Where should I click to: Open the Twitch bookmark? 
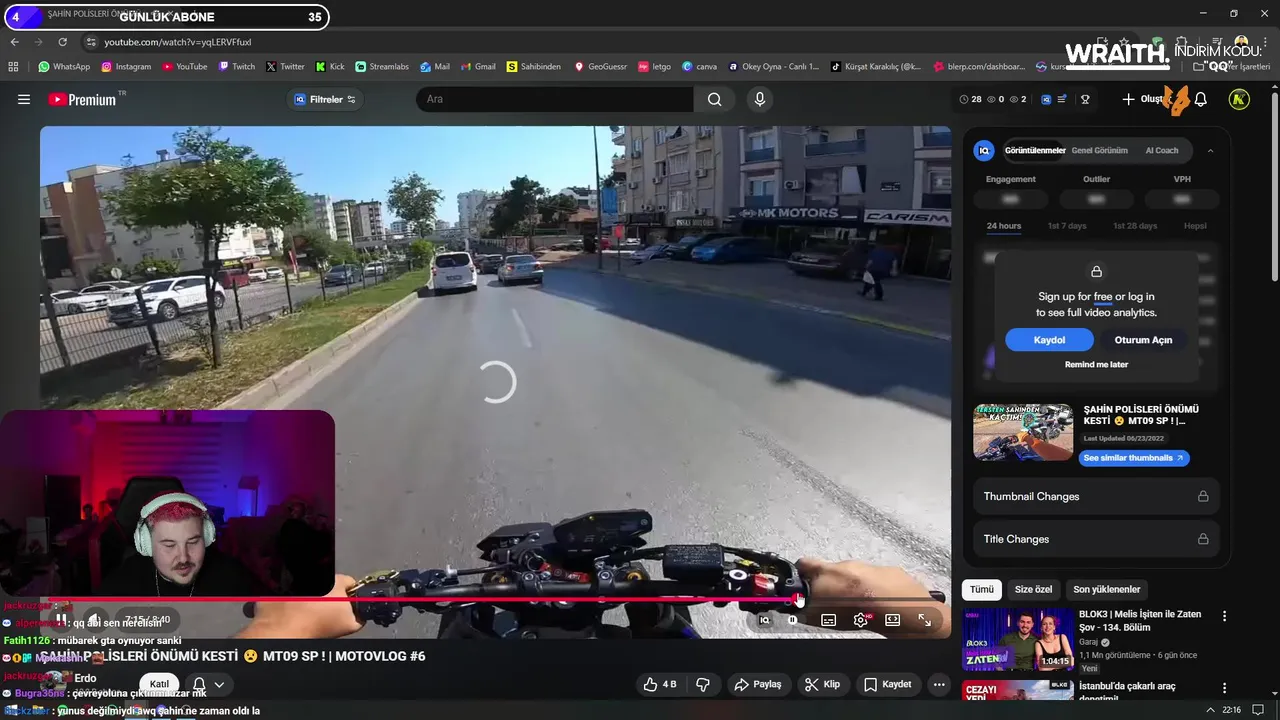coord(237,67)
